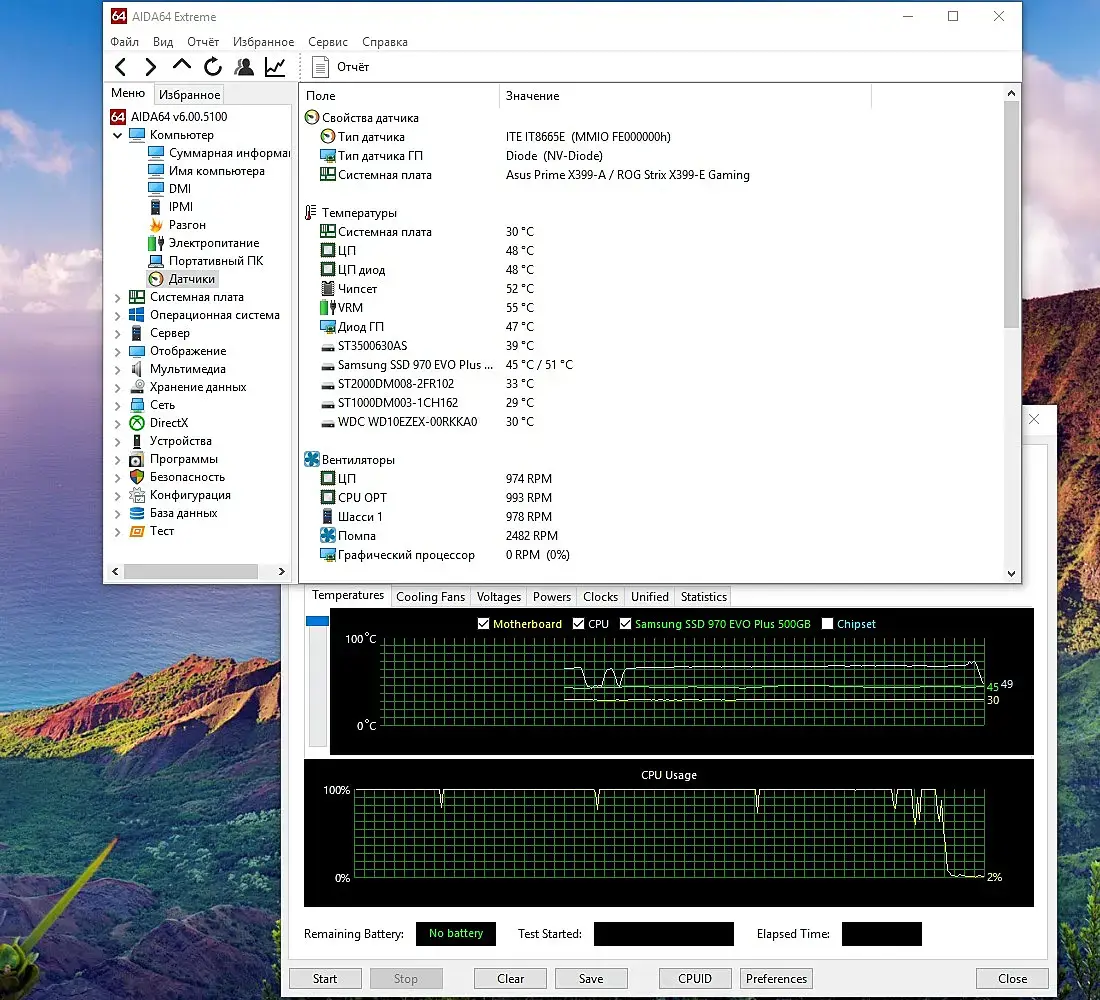Go forward with the right arrow toolbar icon

(150, 67)
